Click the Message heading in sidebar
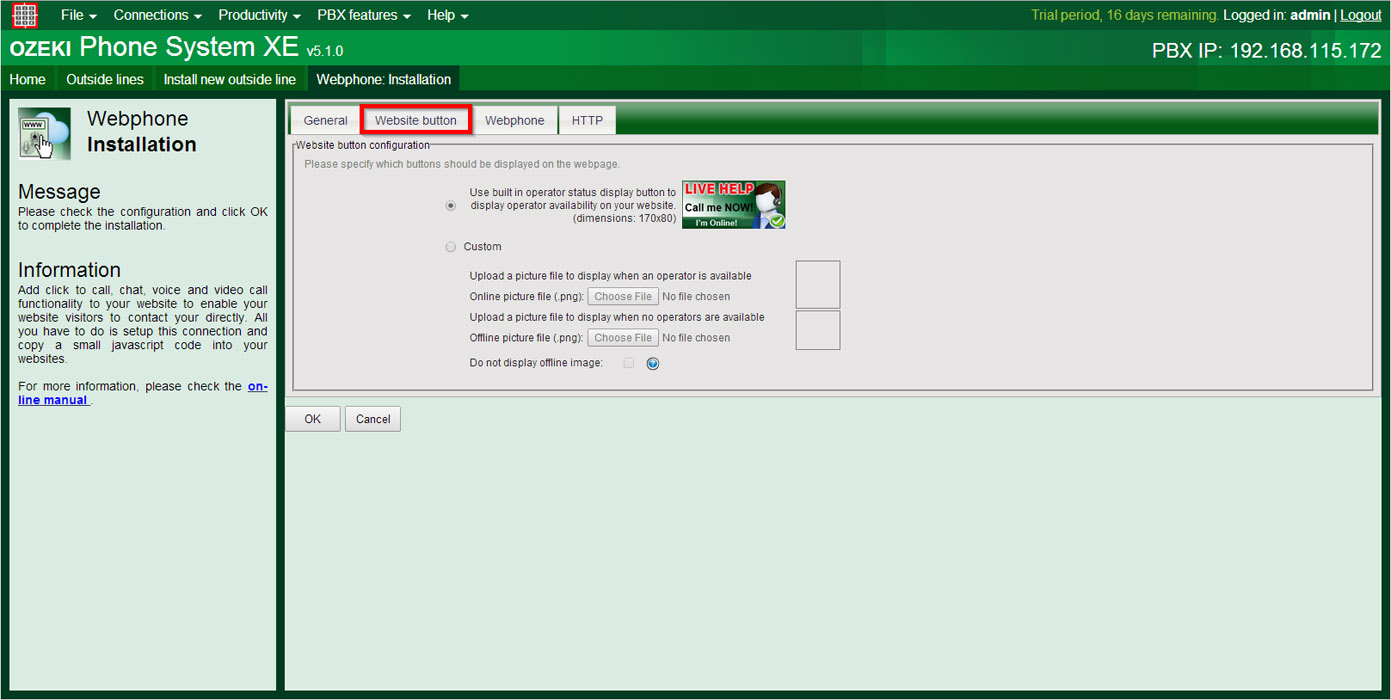 click(x=59, y=191)
